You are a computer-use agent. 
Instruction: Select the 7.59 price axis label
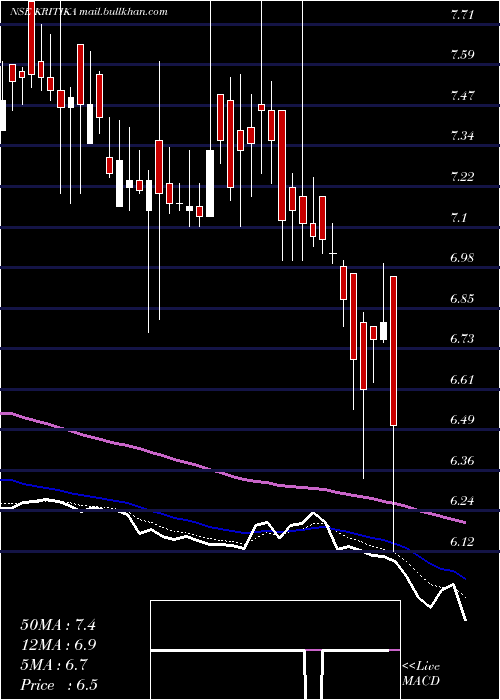coord(462,56)
